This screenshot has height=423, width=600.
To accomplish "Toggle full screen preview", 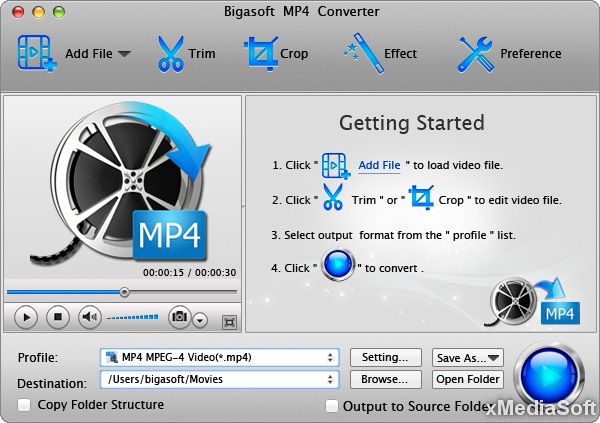I will point(229,322).
